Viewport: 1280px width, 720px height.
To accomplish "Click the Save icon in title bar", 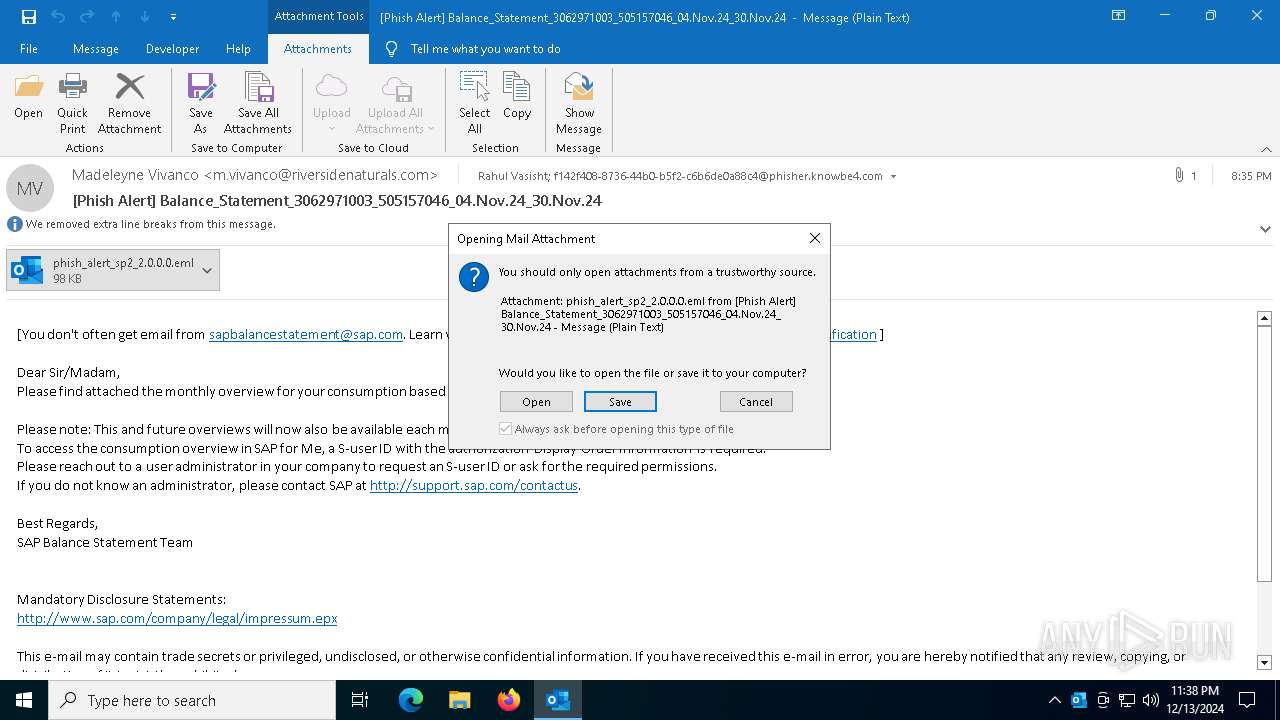I will [29, 17].
